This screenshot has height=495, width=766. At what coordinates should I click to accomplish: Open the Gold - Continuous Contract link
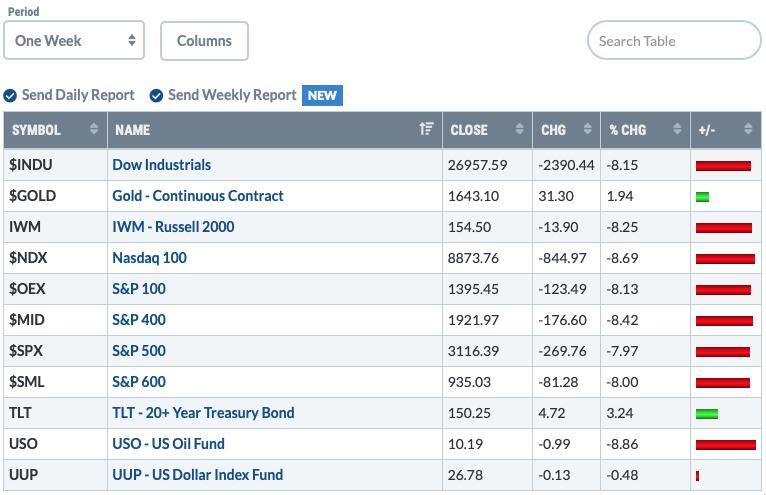point(198,196)
